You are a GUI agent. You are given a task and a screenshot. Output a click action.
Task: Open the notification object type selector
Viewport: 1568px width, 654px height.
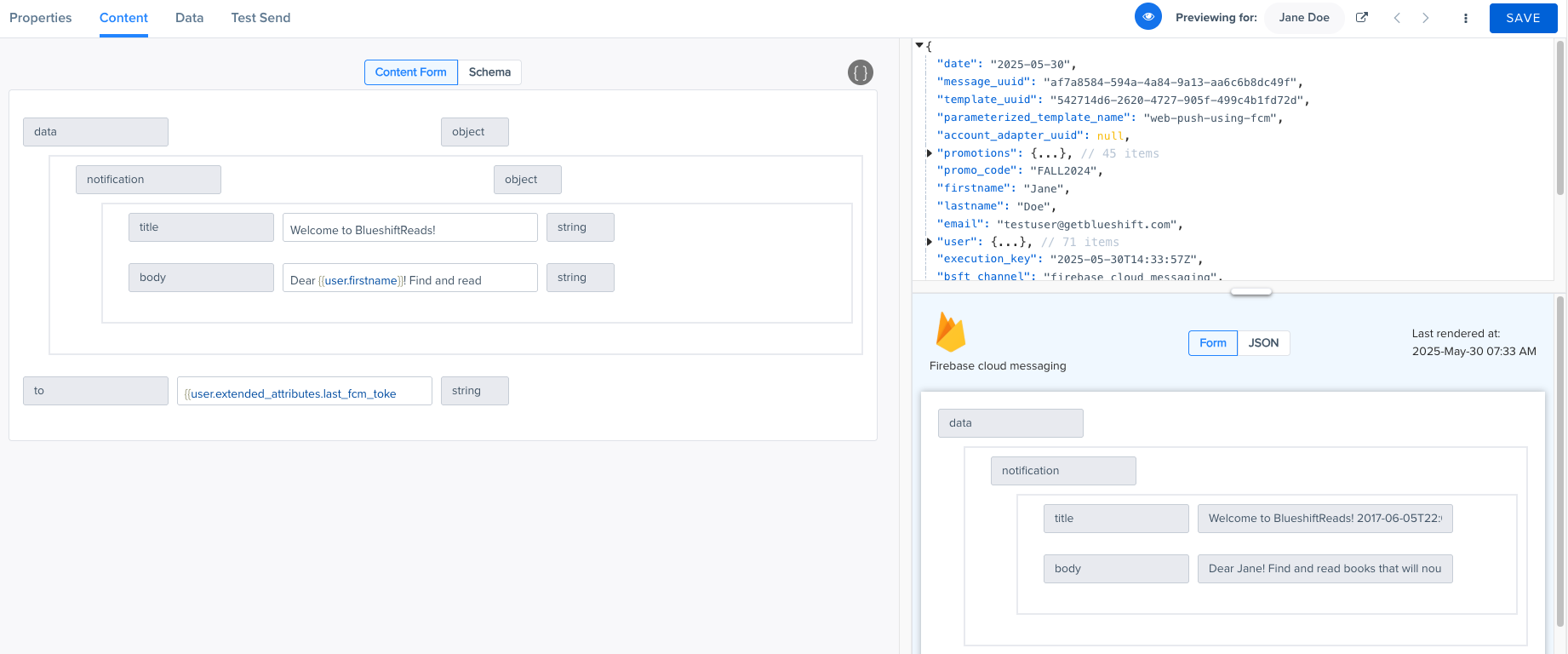pos(528,180)
